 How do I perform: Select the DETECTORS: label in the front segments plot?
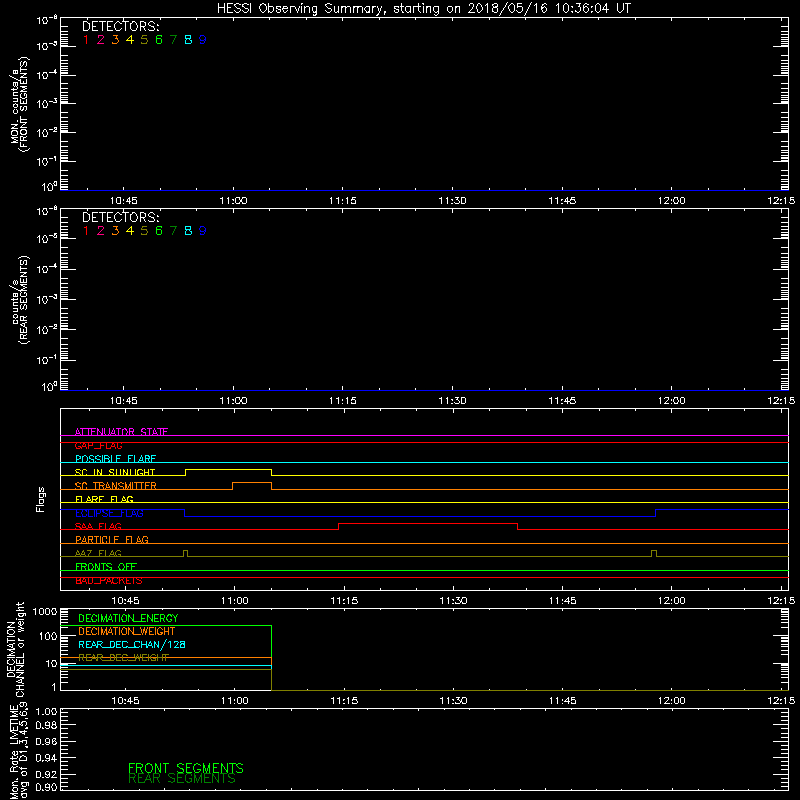point(121,27)
